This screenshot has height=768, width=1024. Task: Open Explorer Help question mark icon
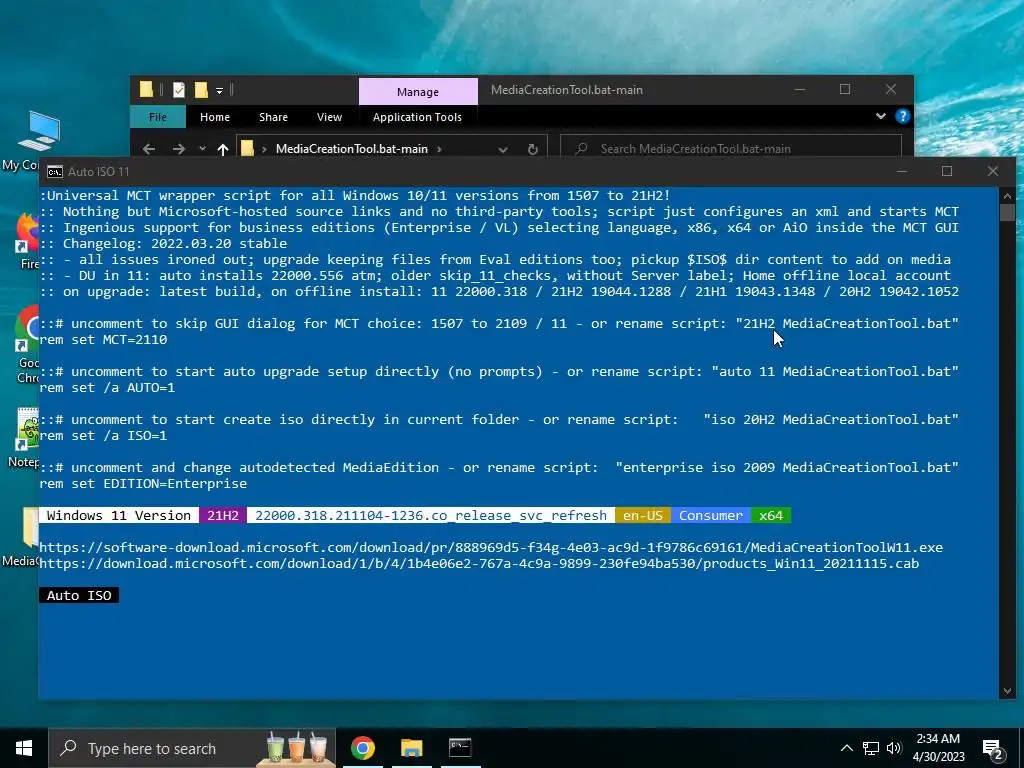click(903, 116)
